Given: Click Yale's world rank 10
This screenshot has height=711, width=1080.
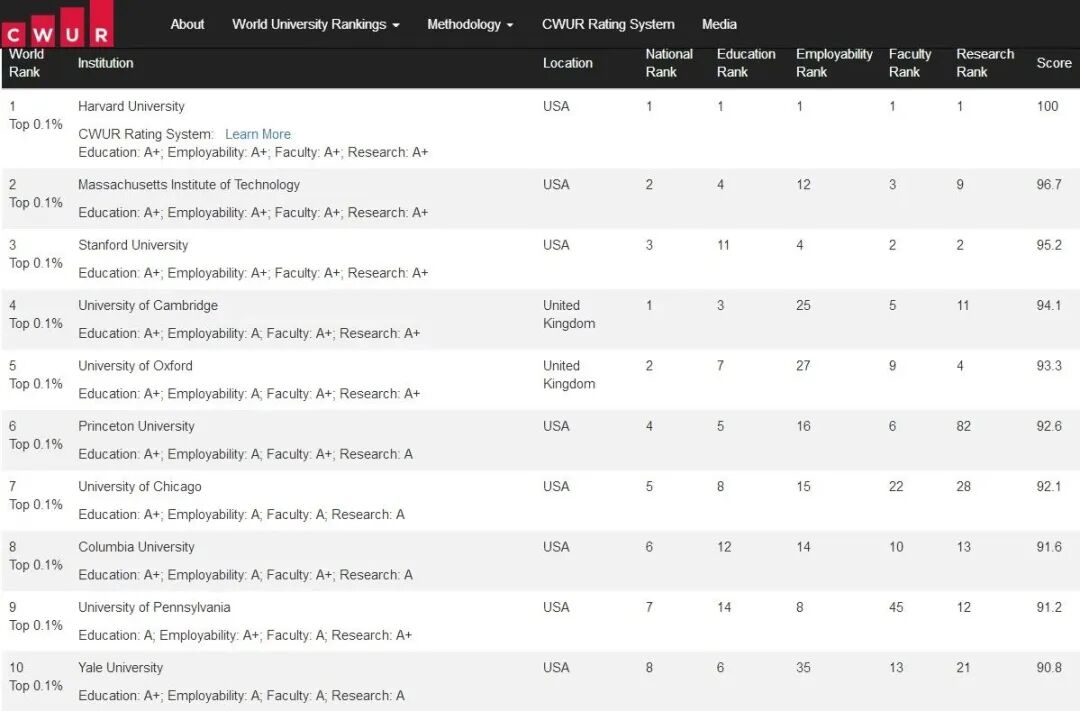Looking at the screenshot, I should tap(17, 668).
